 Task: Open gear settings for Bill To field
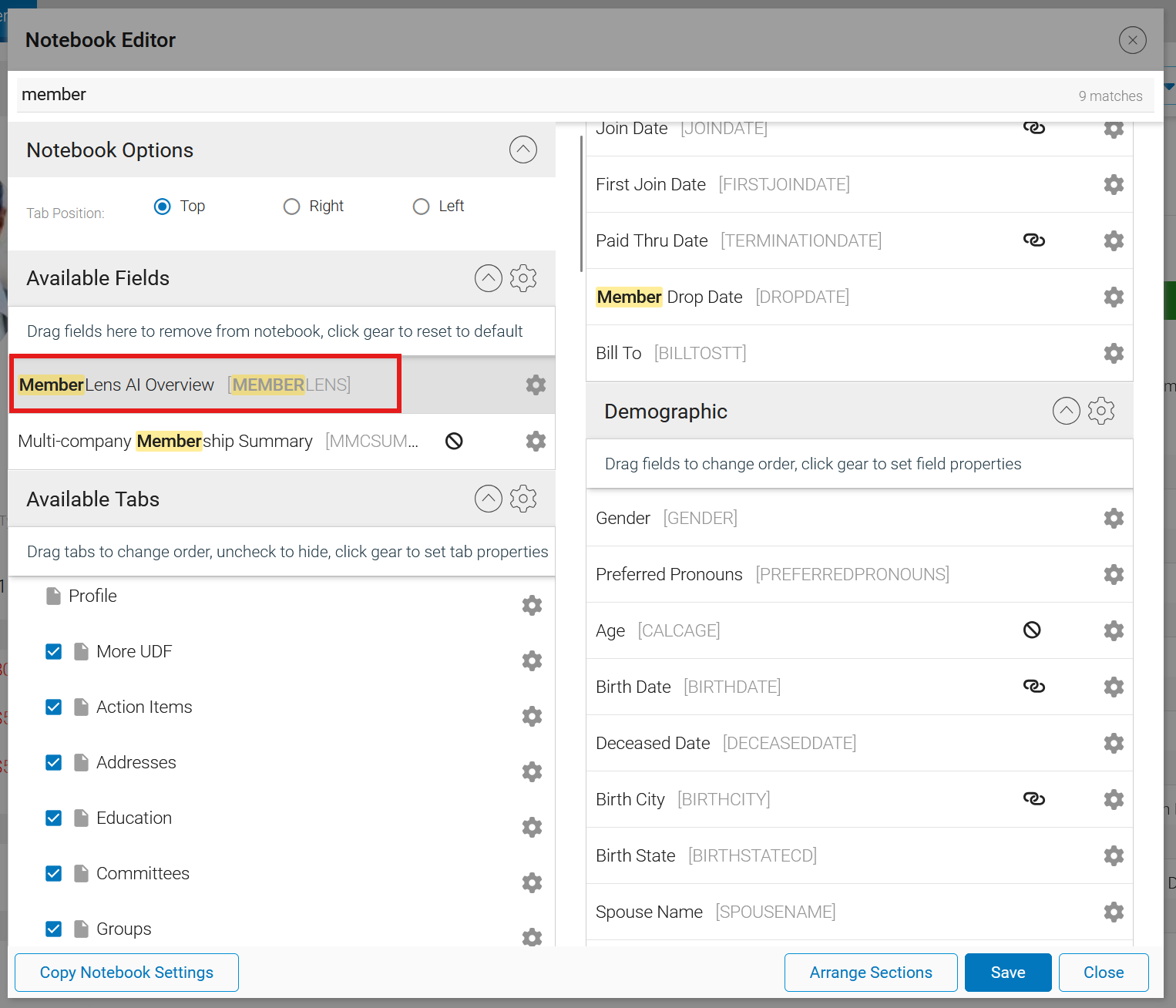point(1114,353)
